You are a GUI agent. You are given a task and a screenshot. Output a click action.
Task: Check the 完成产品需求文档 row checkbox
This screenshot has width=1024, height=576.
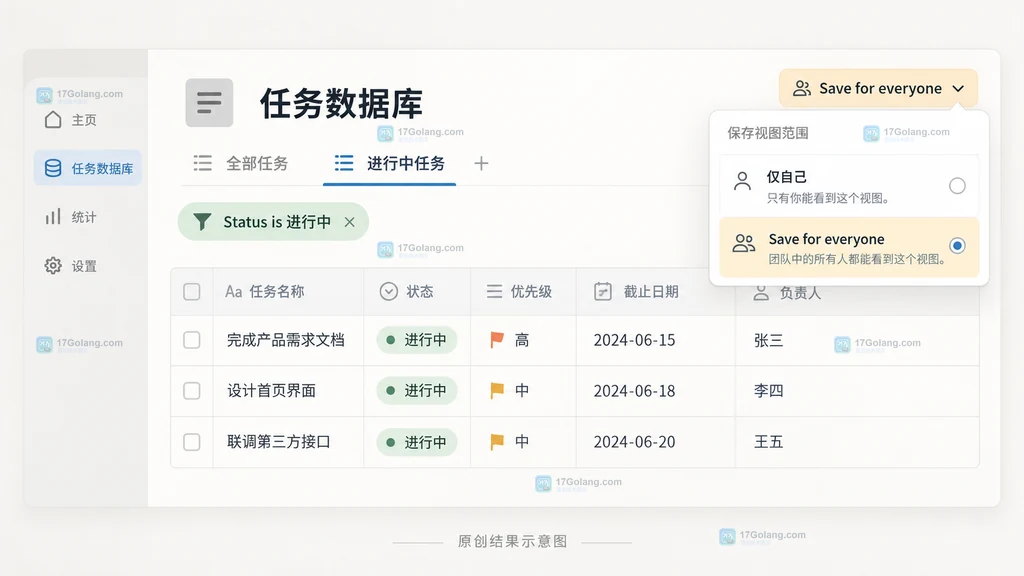click(191, 340)
